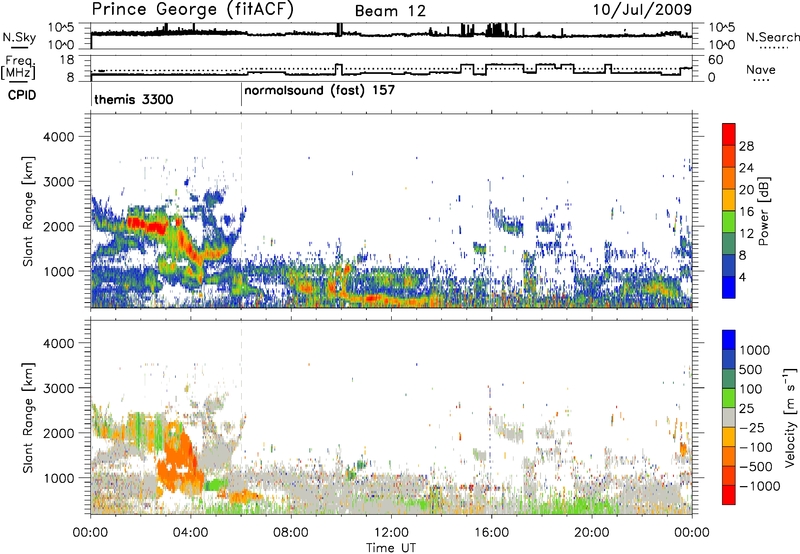
Task: Click the 'Prince George (fitACF)' title text
Action: click(x=193, y=10)
